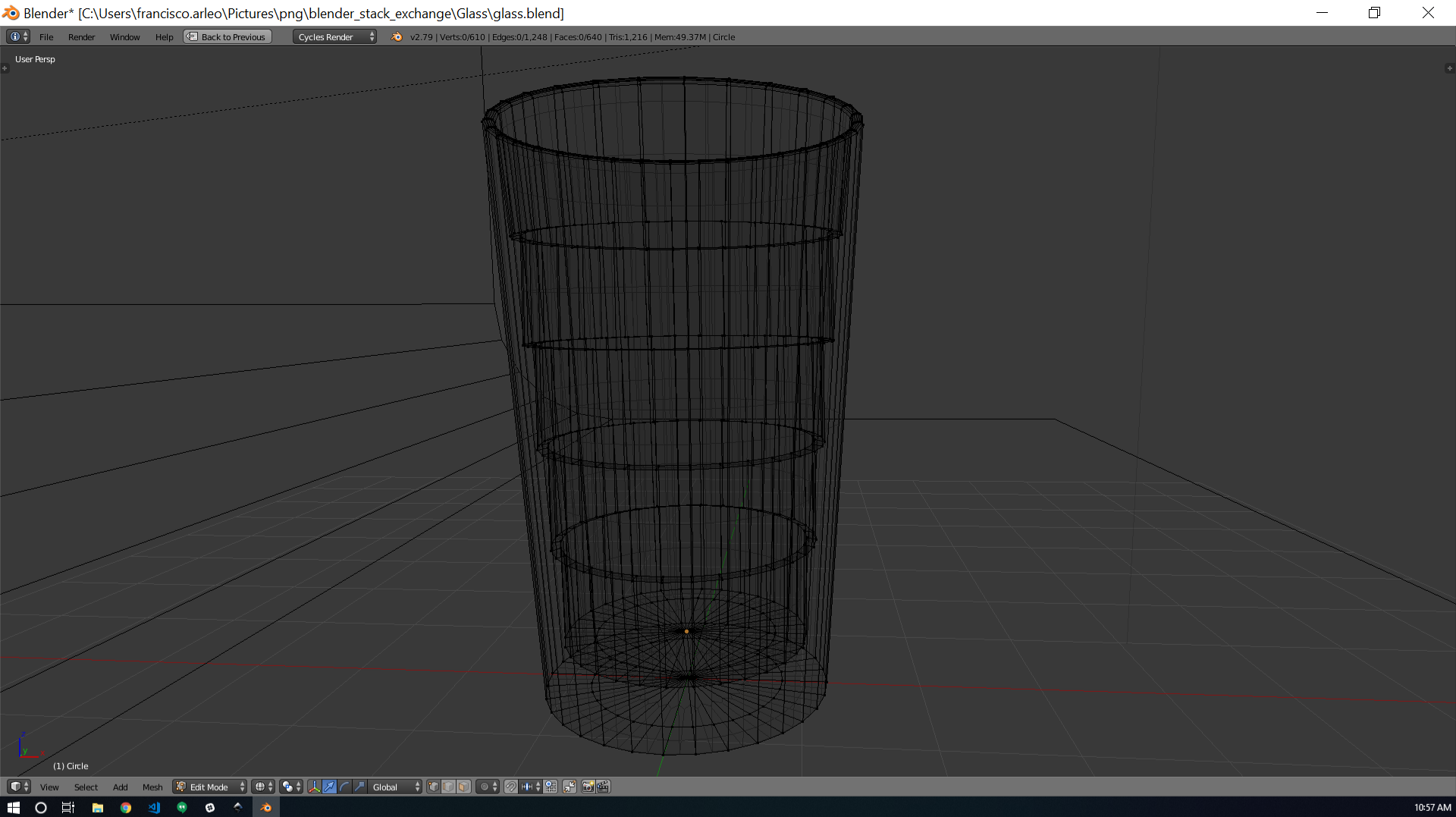The width and height of the screenshot is (1456, 817).
Task: Click the Blender taskbar icon
Action: click(x=266, y=807)
